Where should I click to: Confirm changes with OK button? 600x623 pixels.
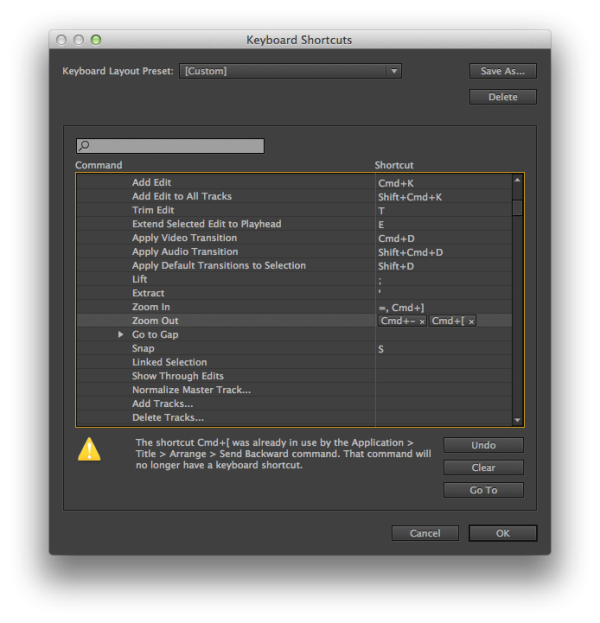[x=502, y=533]
